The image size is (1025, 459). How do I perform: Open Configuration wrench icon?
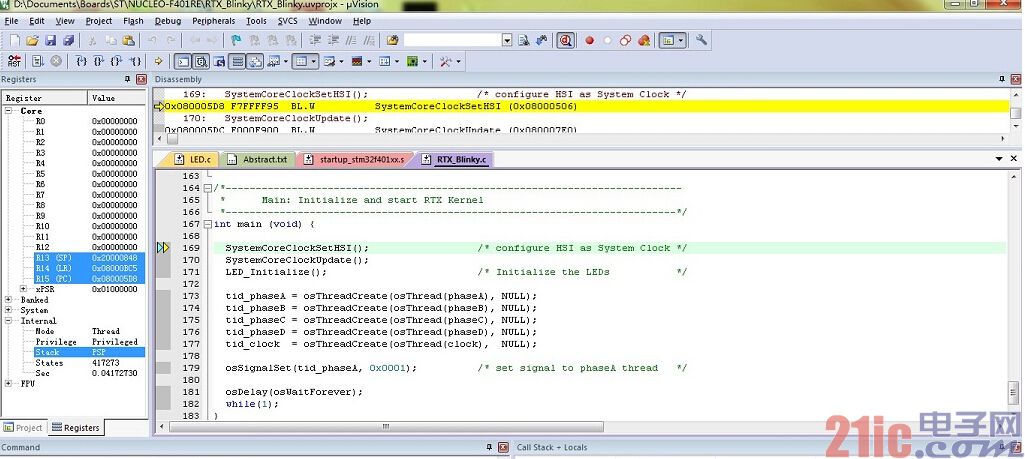point(701,40)
